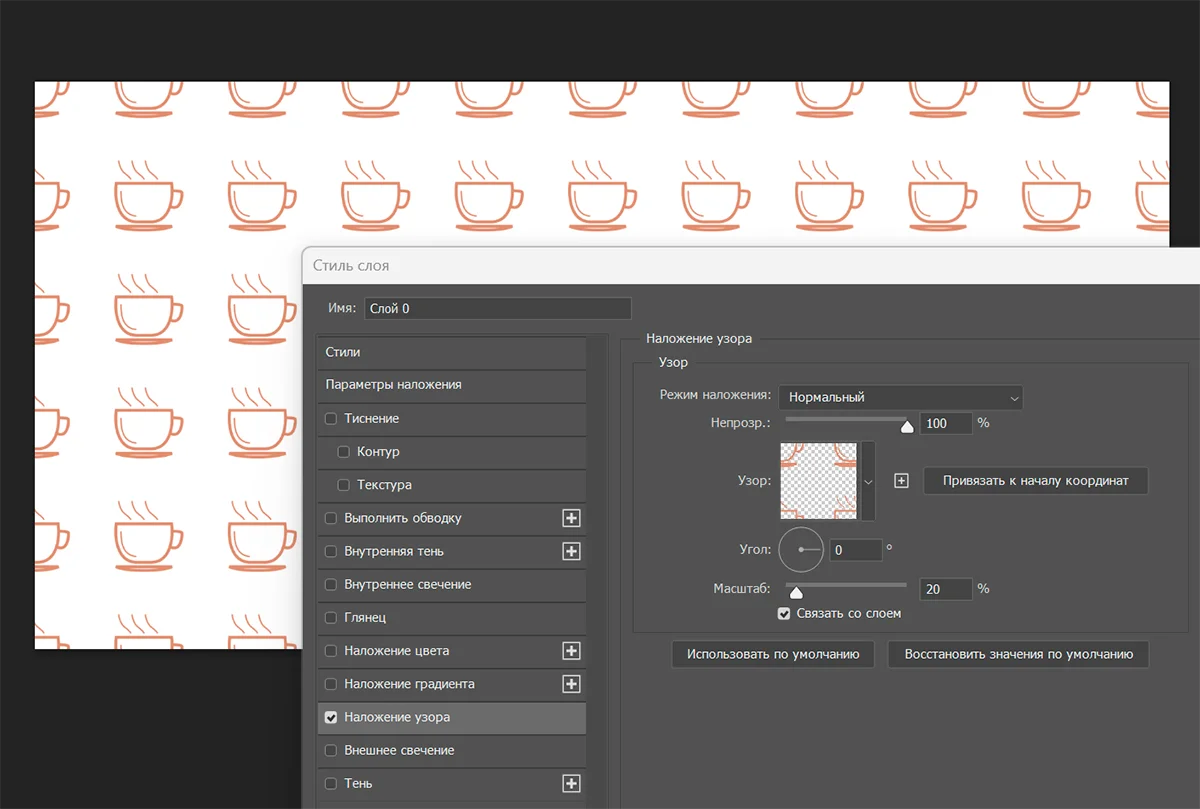Select Параметры наложения in the list
1200x809 pixels.
click(452, 385)
